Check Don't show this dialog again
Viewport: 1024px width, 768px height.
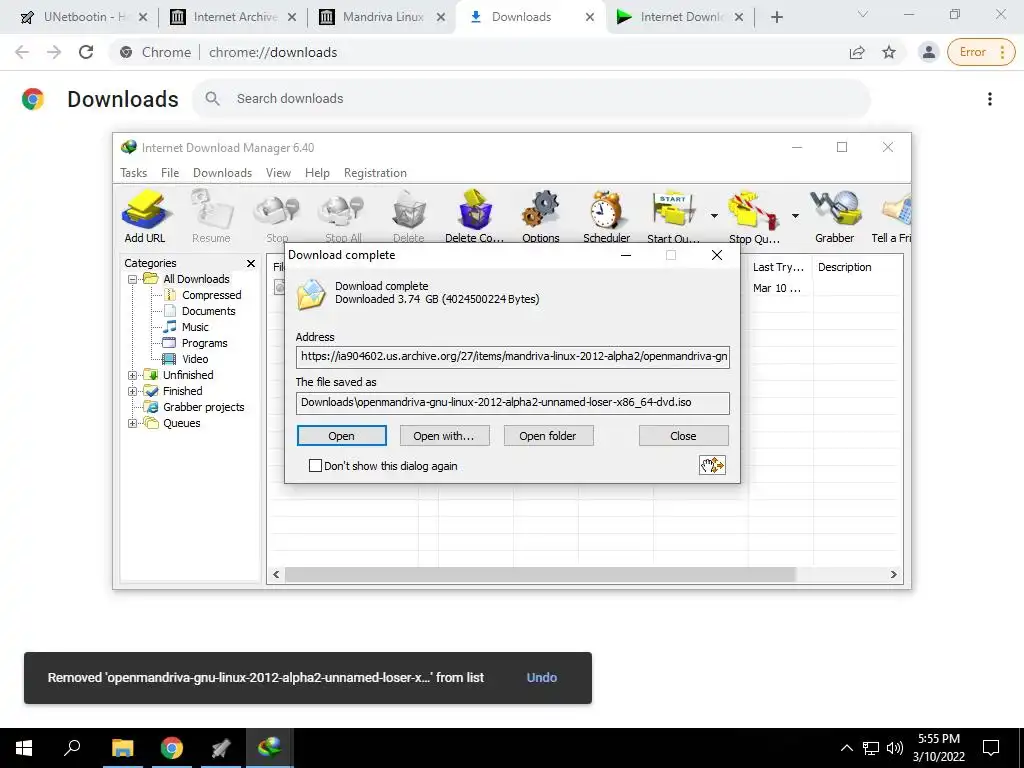click(x=315, y=466)
